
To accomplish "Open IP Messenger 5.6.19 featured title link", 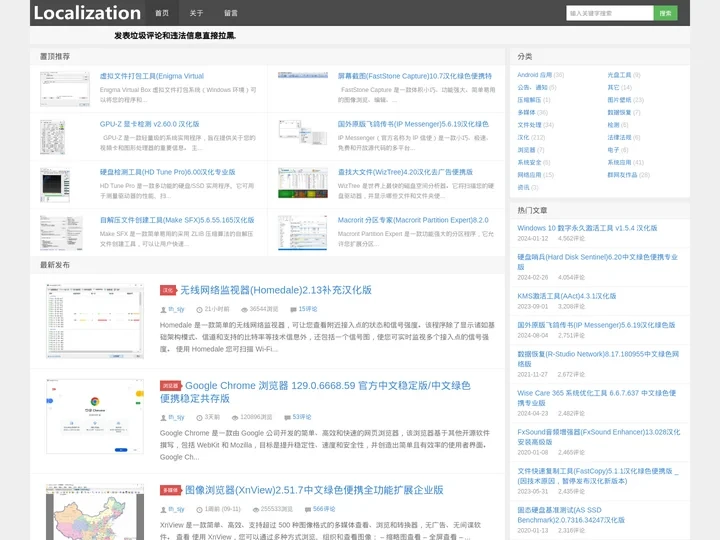I will (413, 124).
